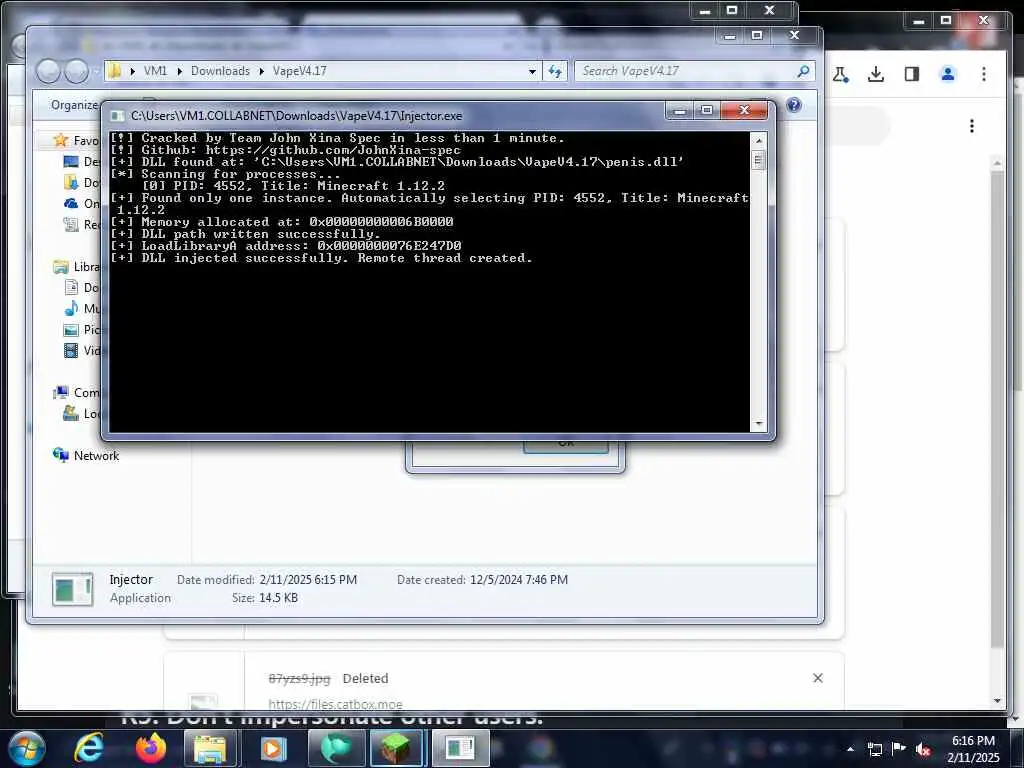Screen dimensions: 1024x768
Task: Open the taskbar clock showing 6:16 PM
Action: tap(972, 749)
